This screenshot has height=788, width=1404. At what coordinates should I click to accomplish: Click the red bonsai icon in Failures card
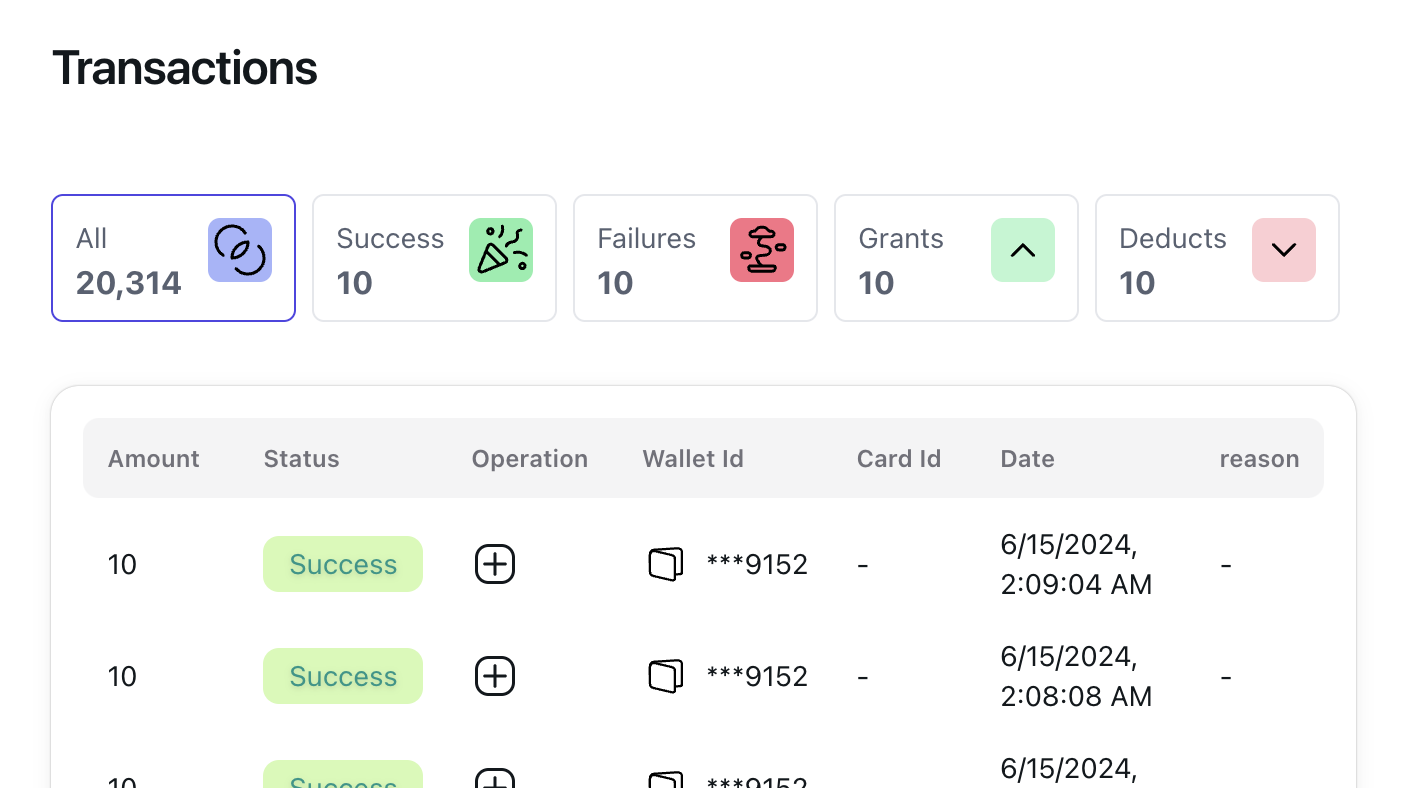click(762, 250)
